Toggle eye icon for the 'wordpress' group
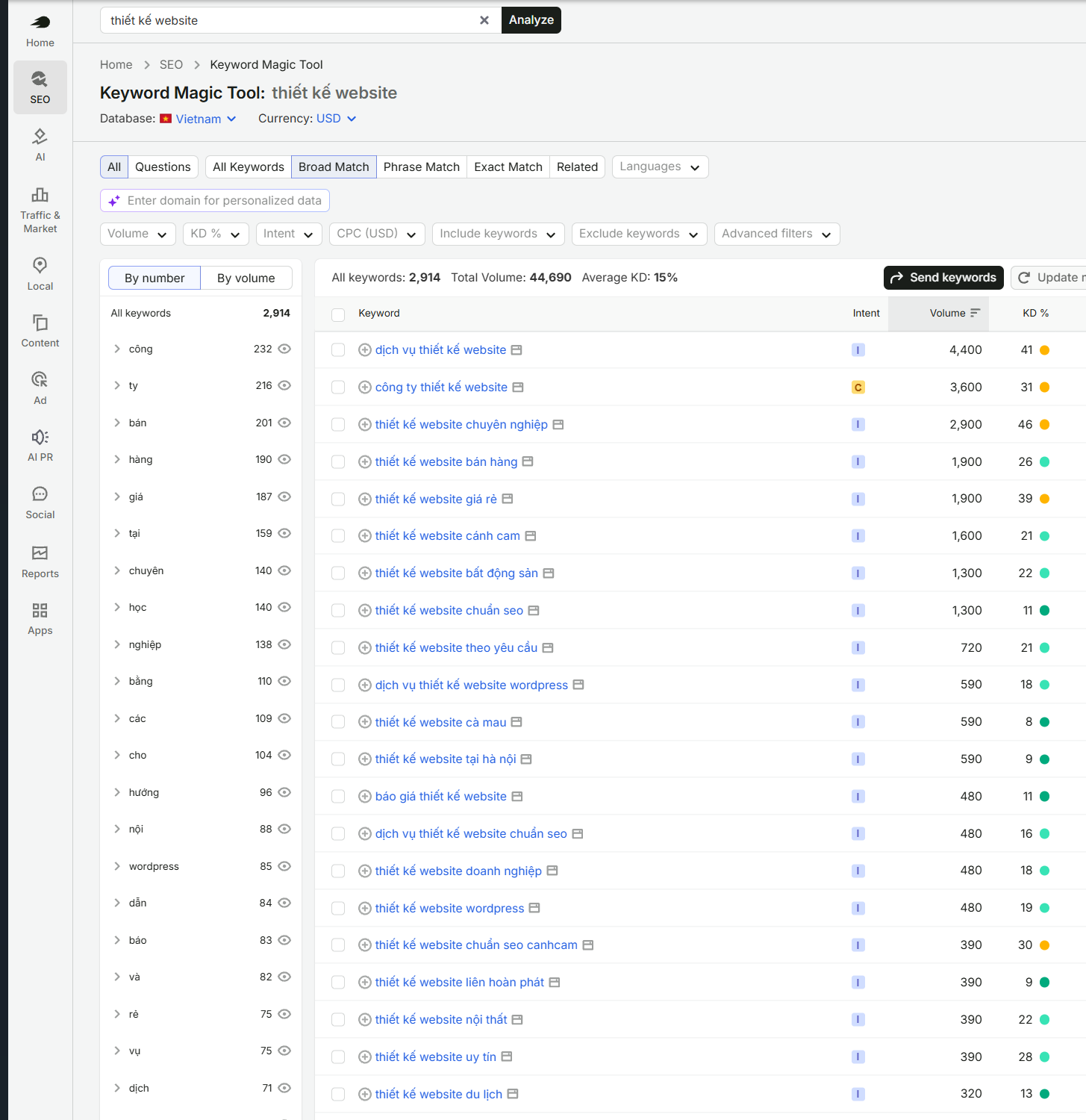Screen dimensions: 1086x1120 [x=284, y=866]
